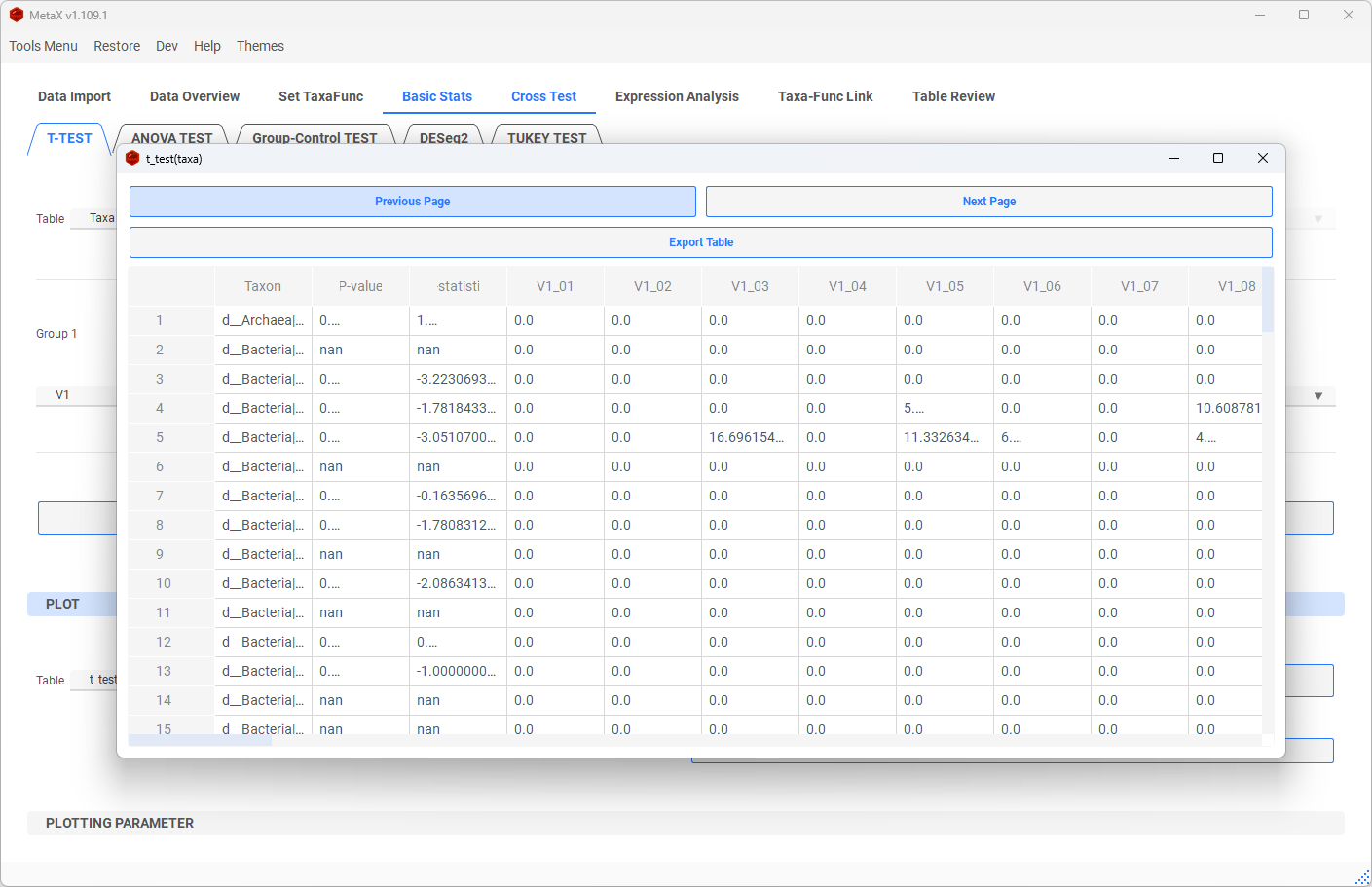Open the Expression Analysis tab

click(x=677, y=96)
